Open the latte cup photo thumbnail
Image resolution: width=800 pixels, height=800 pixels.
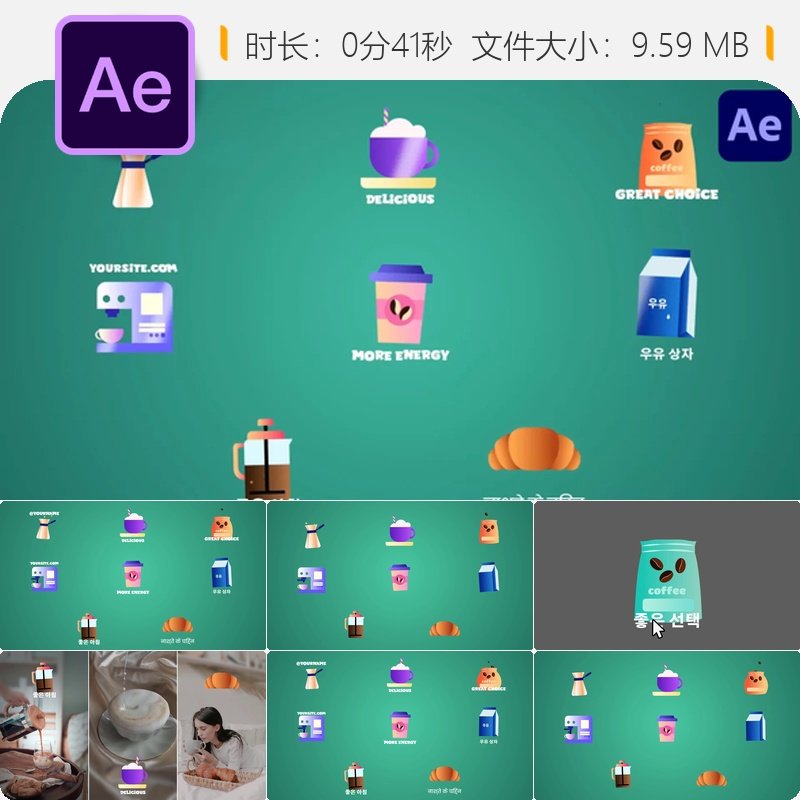point(133,726)
